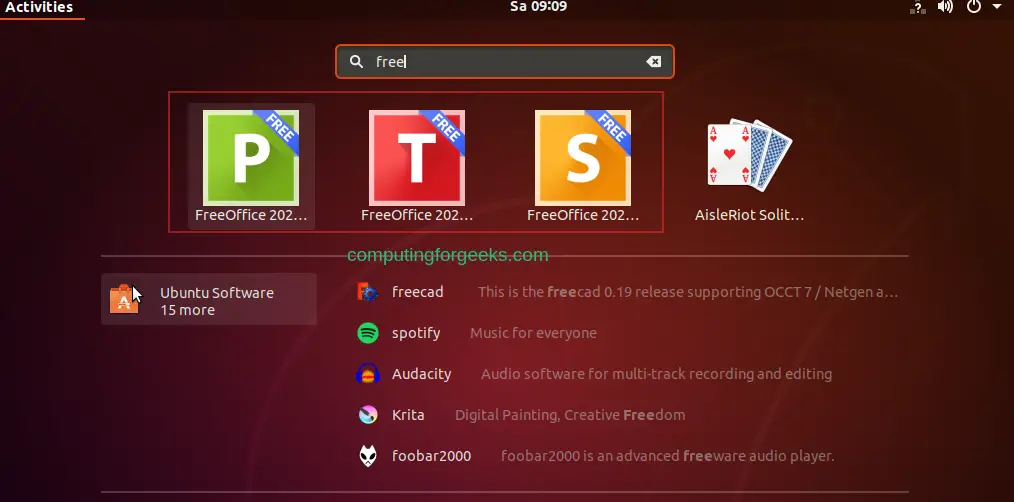The width and height of the screenshot is (1014, 502).
Task: Launch the AisleRiot Solitaire cards icon
Action: coord(749,155)
